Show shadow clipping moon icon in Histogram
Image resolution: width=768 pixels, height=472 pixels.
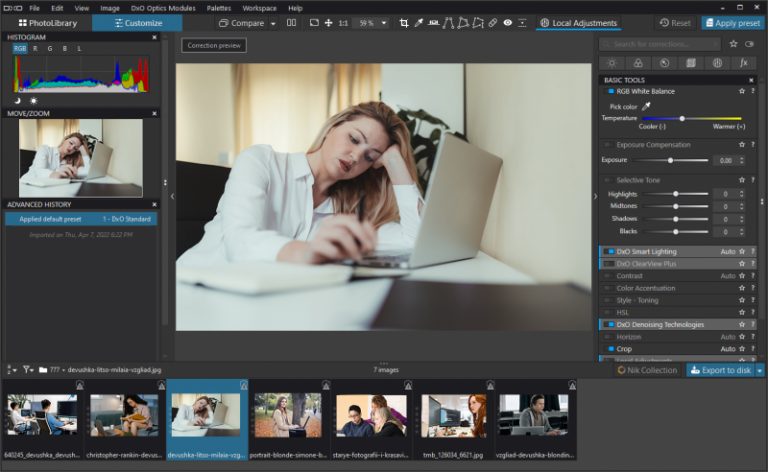coord(17,101)
